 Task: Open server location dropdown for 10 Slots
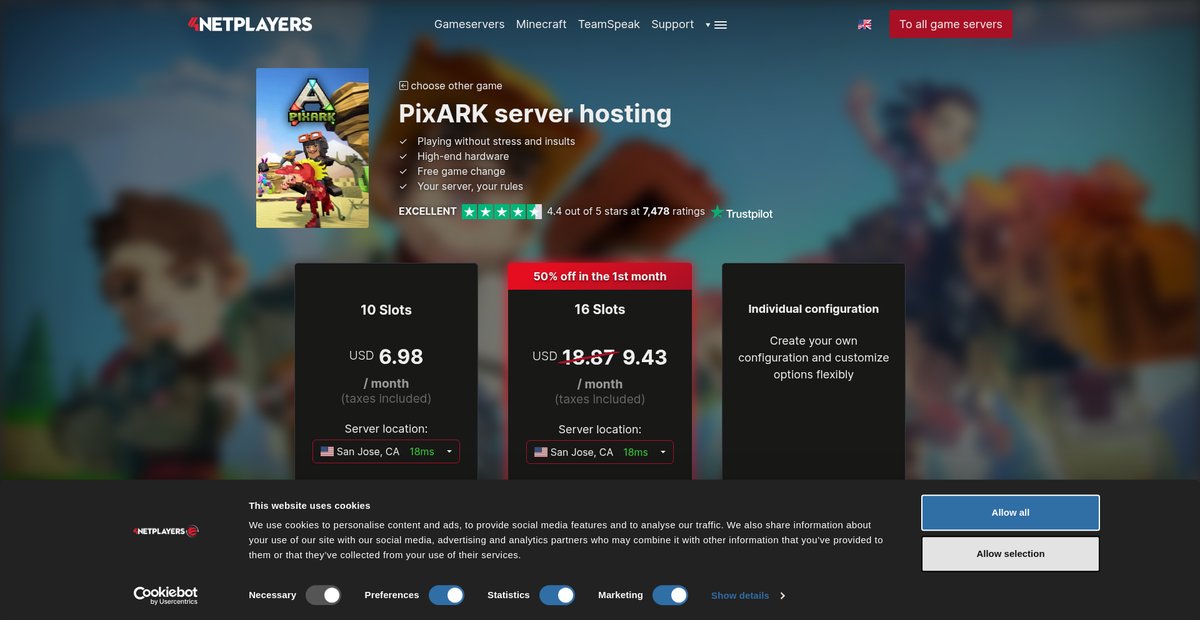point(386,452)
